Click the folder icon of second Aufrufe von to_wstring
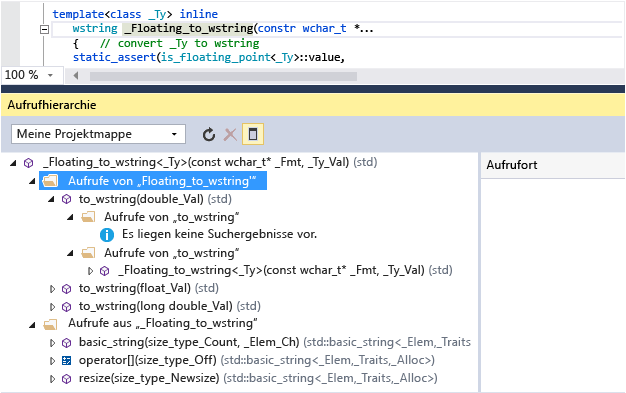The width and height of the screenshot is (626, 393). [88, 253]
